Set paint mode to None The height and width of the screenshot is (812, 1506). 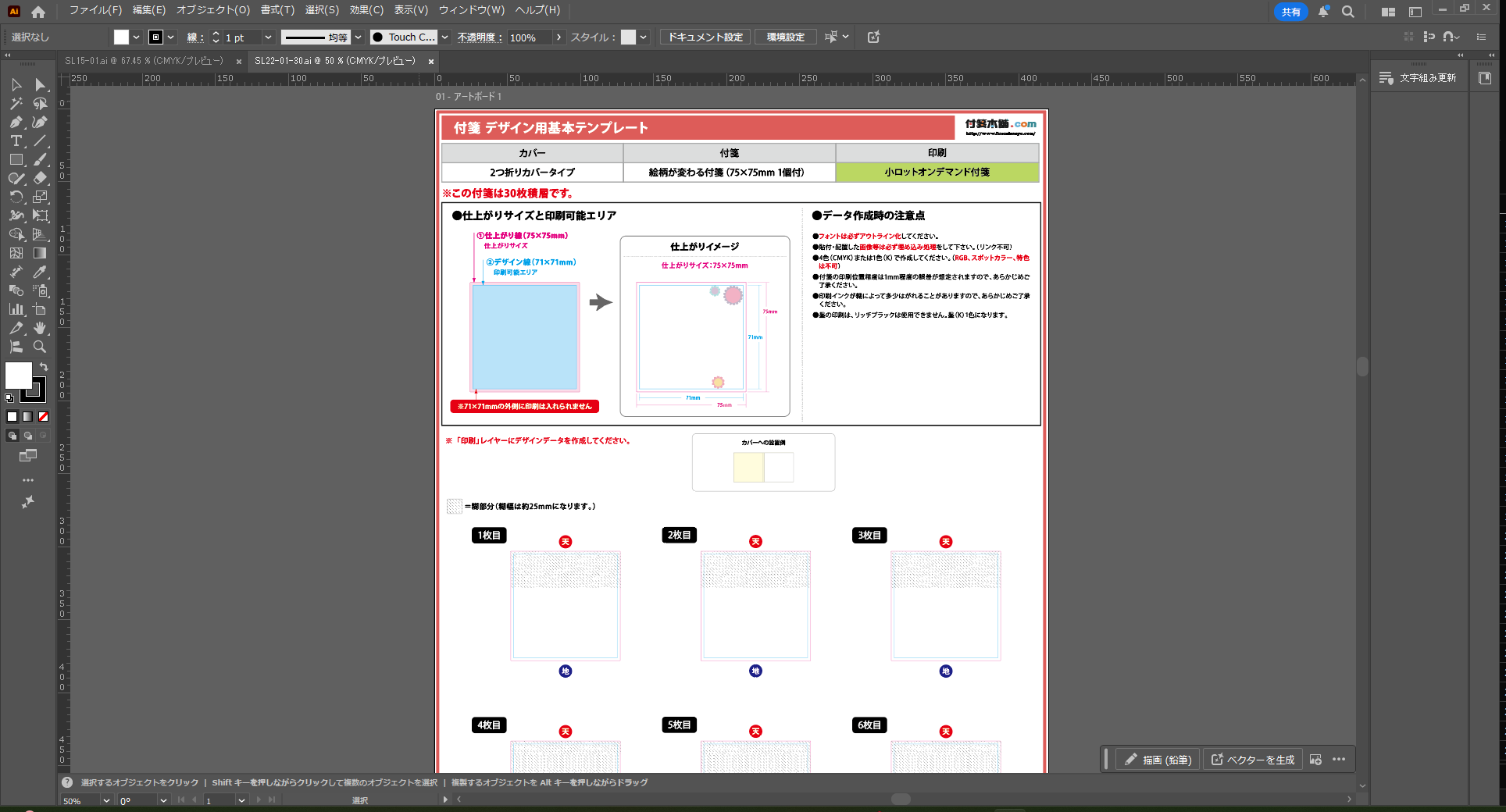[x=44, y=417]
